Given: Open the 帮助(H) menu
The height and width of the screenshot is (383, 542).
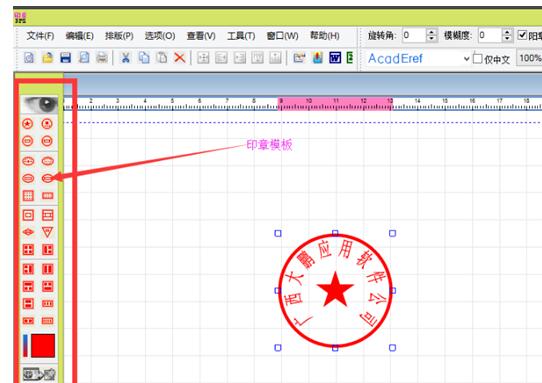Looking at the screenshot, I should 325,36.
